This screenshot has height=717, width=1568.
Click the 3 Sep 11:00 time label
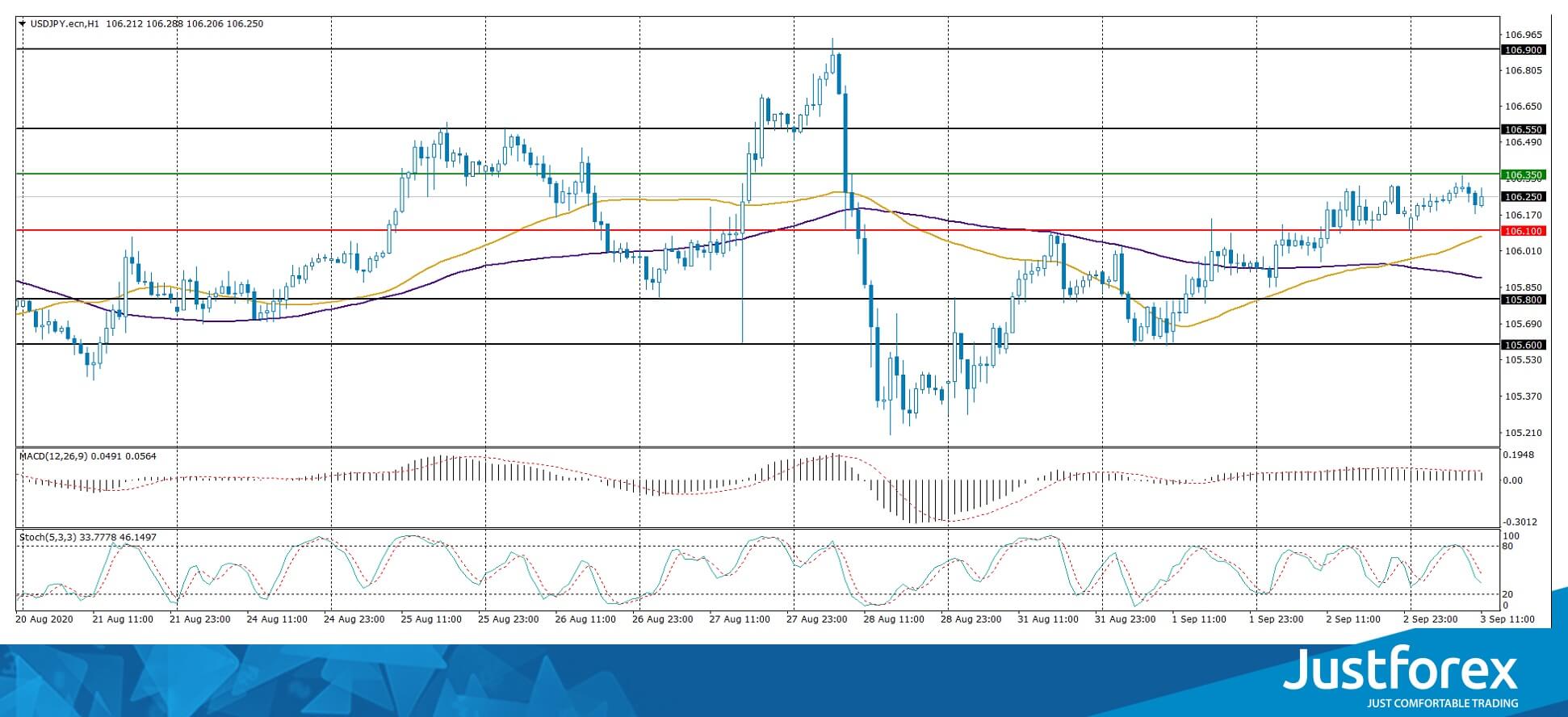click(x=1507, y=619)
